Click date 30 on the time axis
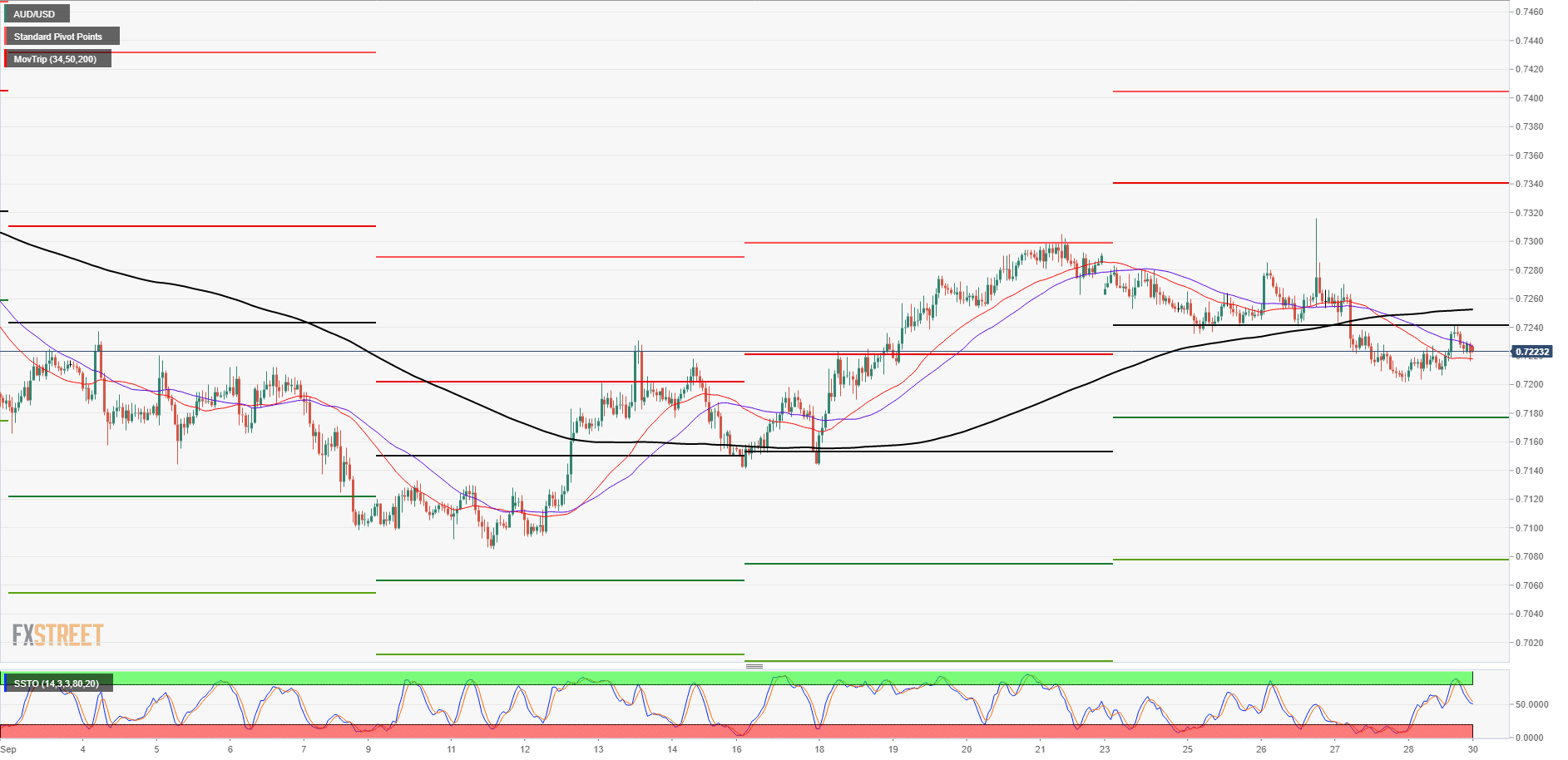The width and height of the screenshot is (1568, 760). (x=1472, y=749)
